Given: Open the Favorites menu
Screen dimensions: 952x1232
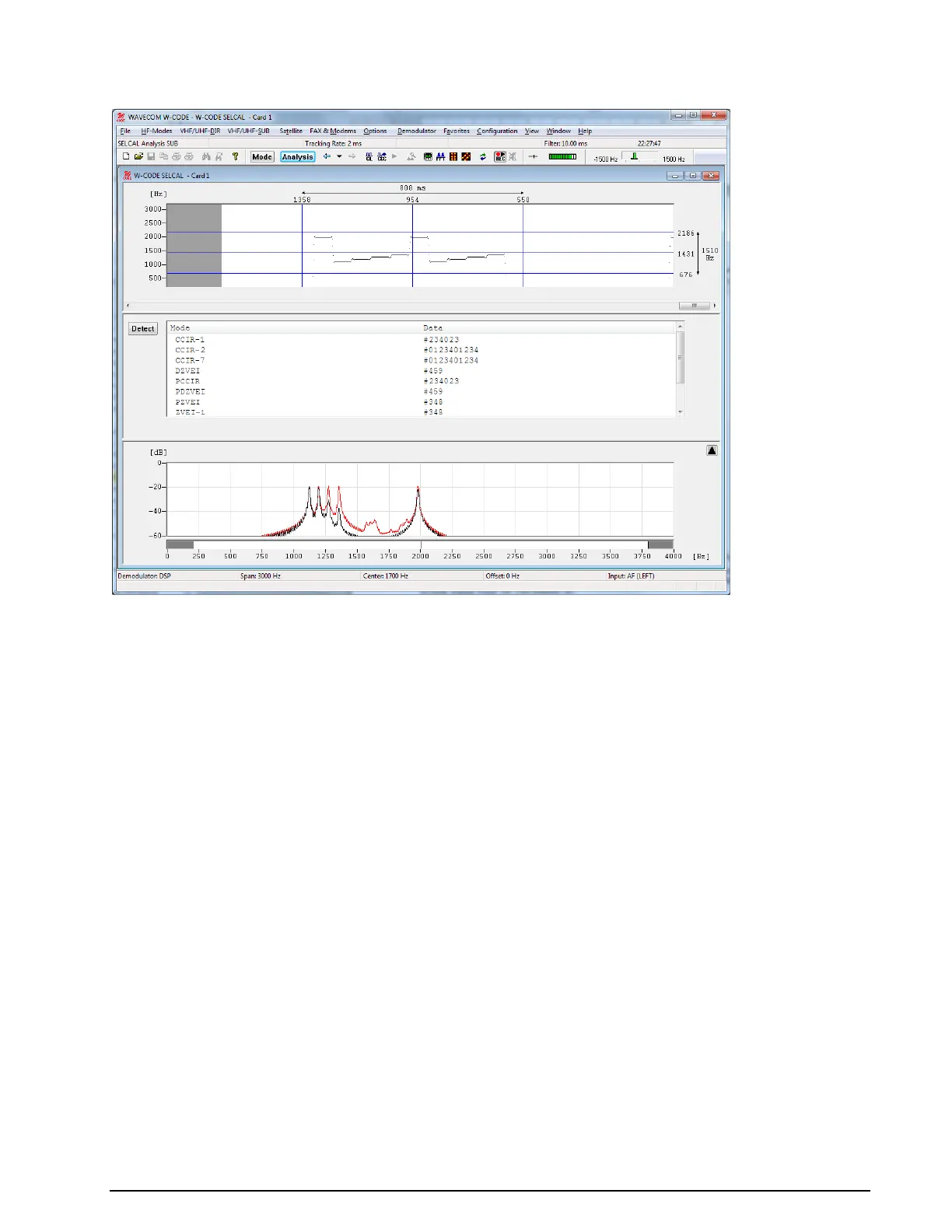Looking at the screenshot, I should point(457,131).
